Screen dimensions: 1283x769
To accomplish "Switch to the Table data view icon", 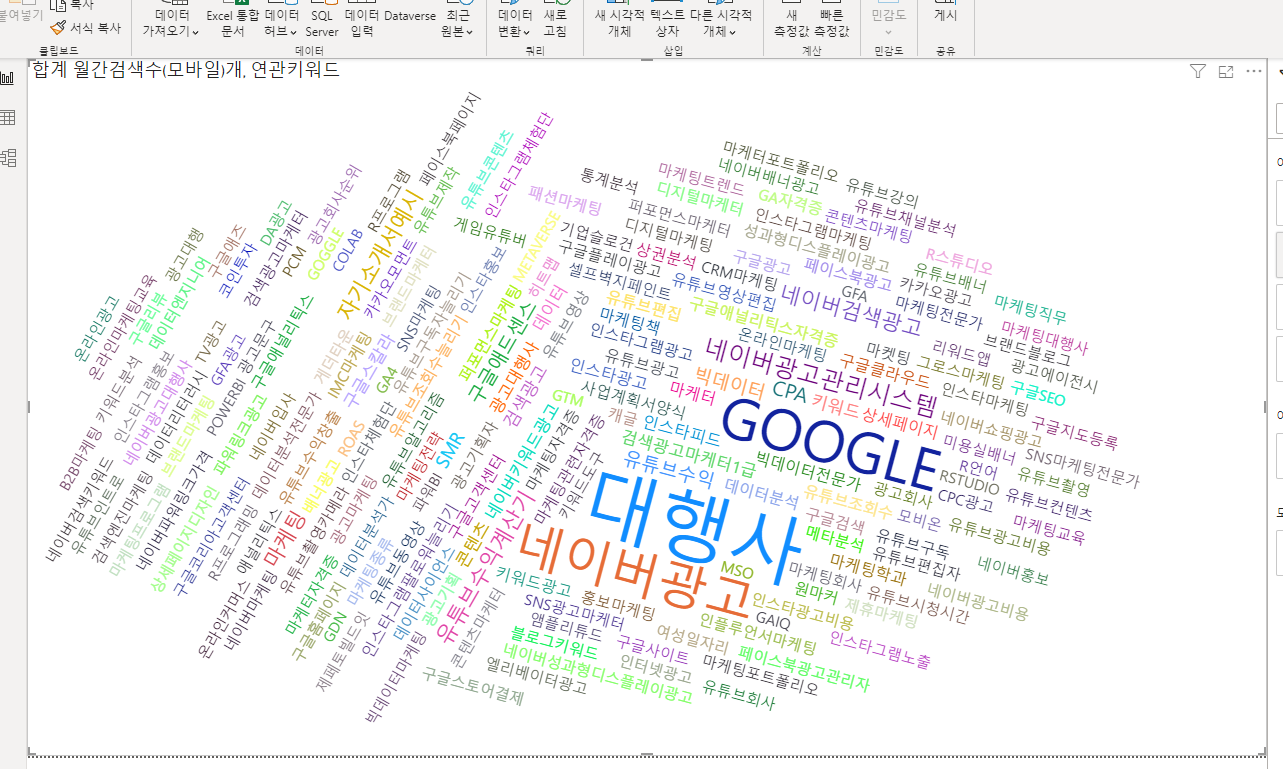I will pos(8,118).
